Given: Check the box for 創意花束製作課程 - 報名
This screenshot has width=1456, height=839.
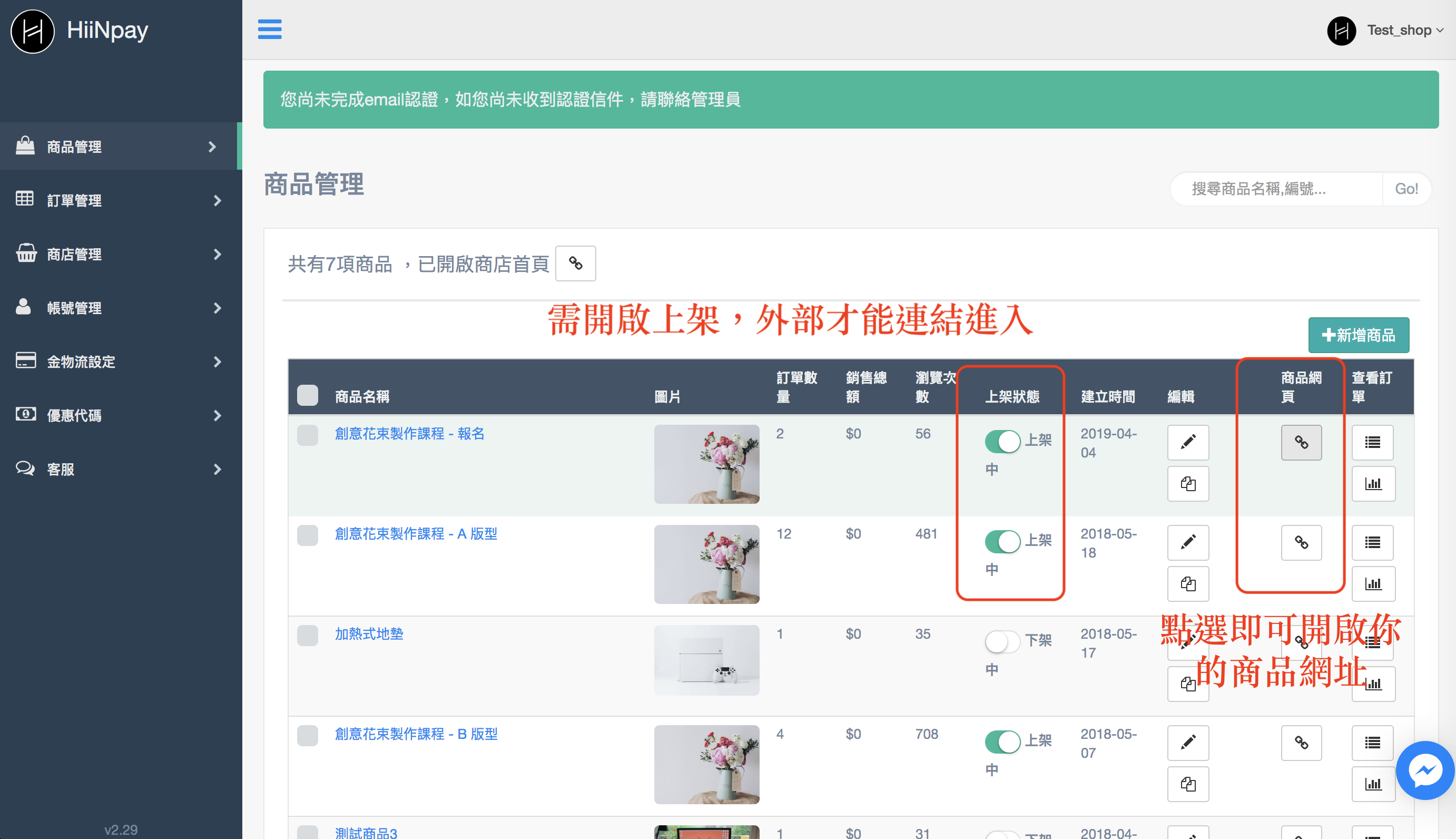Looking at the screenshot, I should (308, 435).
